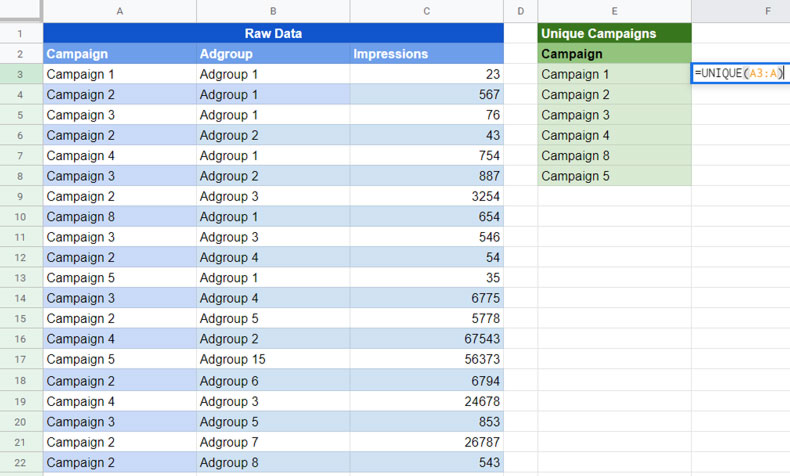Select the row 22 header number

coord(21,462)
